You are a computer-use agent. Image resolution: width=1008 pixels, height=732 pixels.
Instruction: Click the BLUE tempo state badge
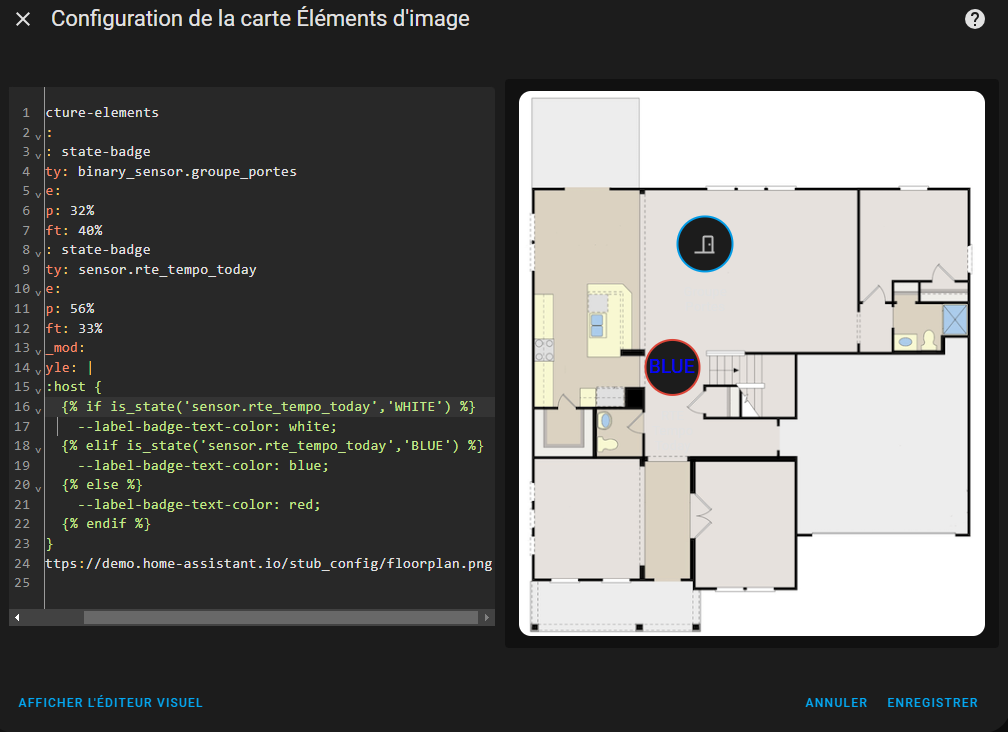672,367
